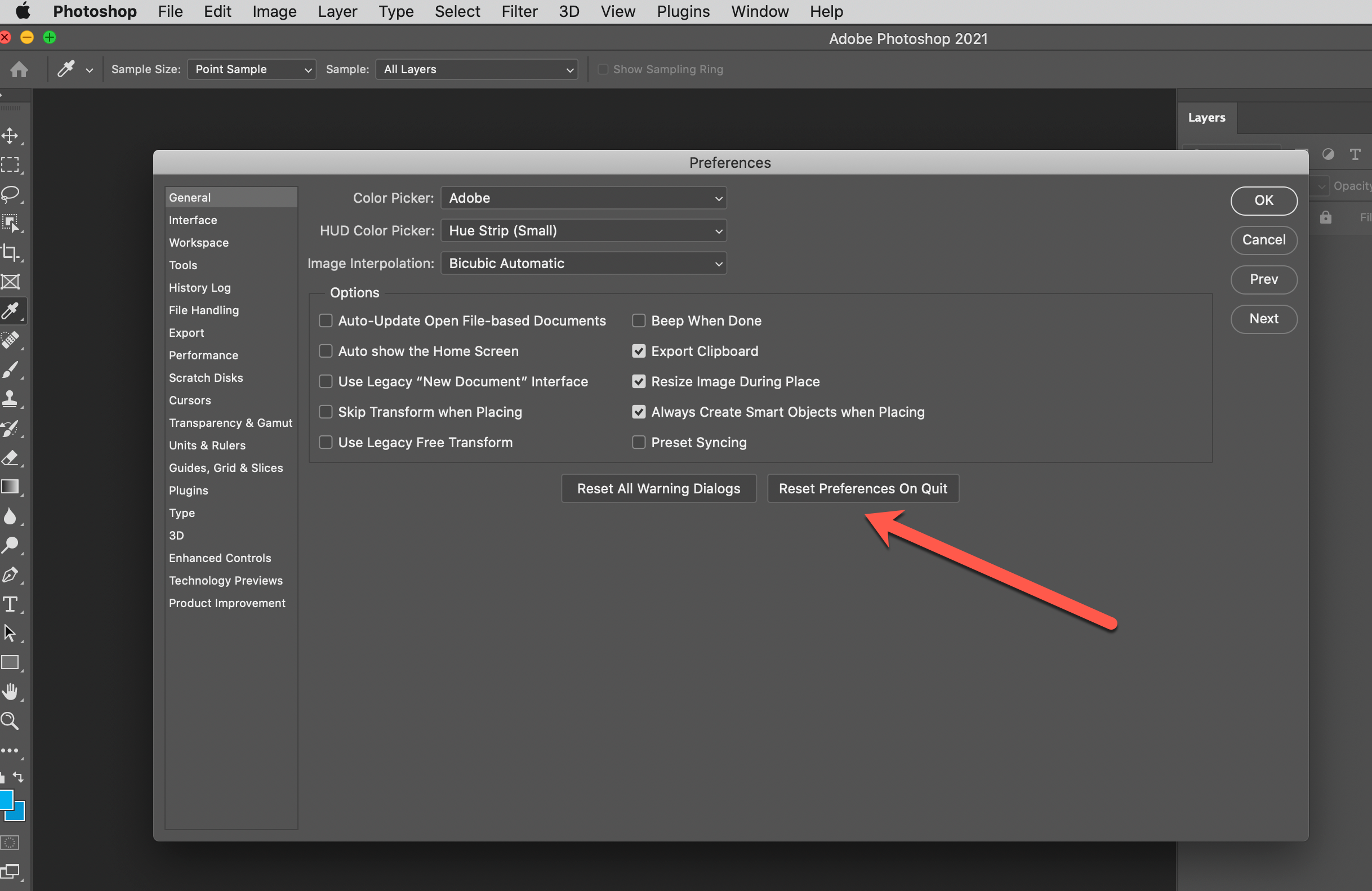The image size is (1372, 891).
Task: Enable Beep When Done
Action: pyautogui.click(x=638, y=320)
